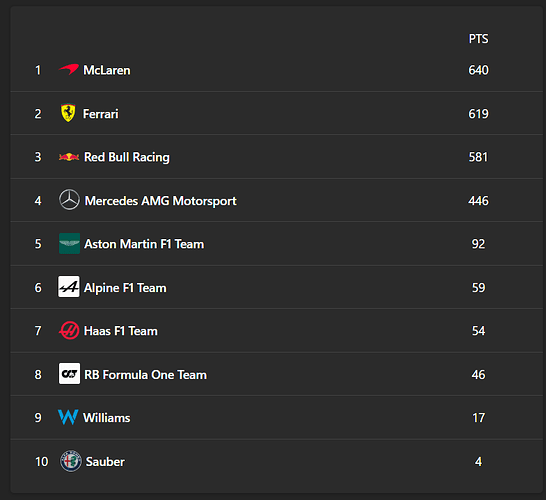Click Sauber's points value of 4

click(478, 461)
